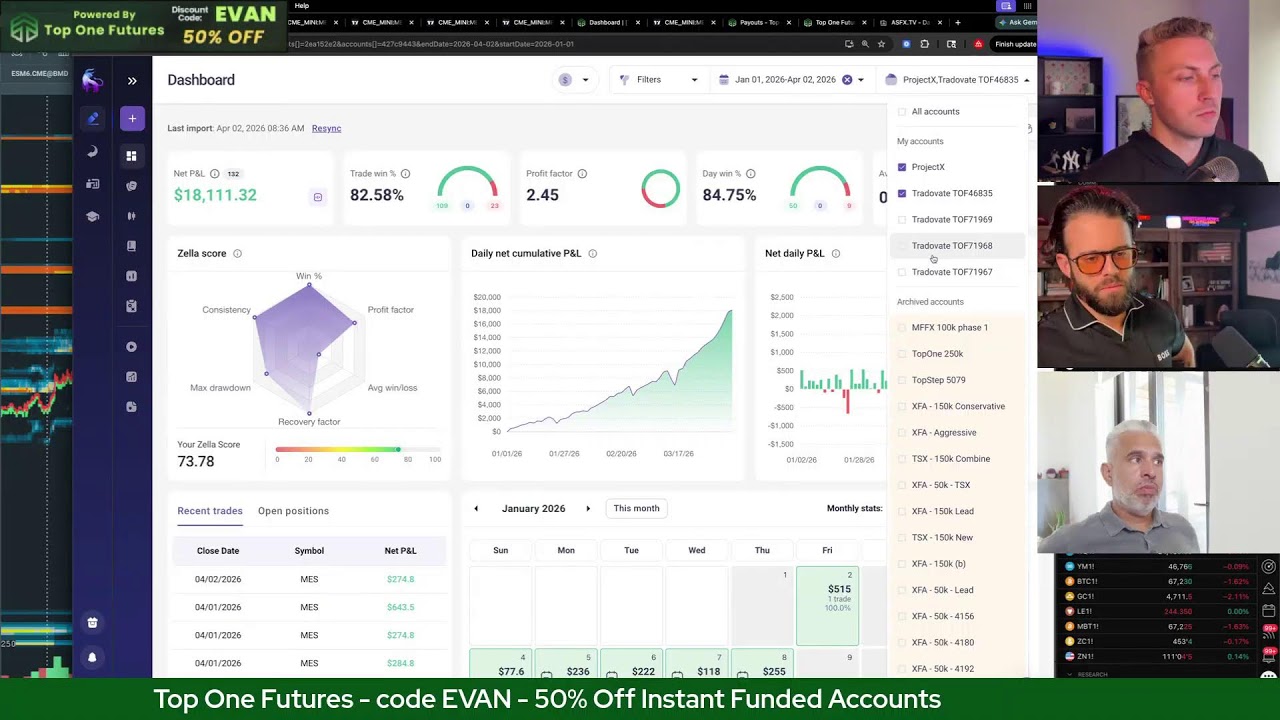Open the graduation cap learning icon

[93, 216]
